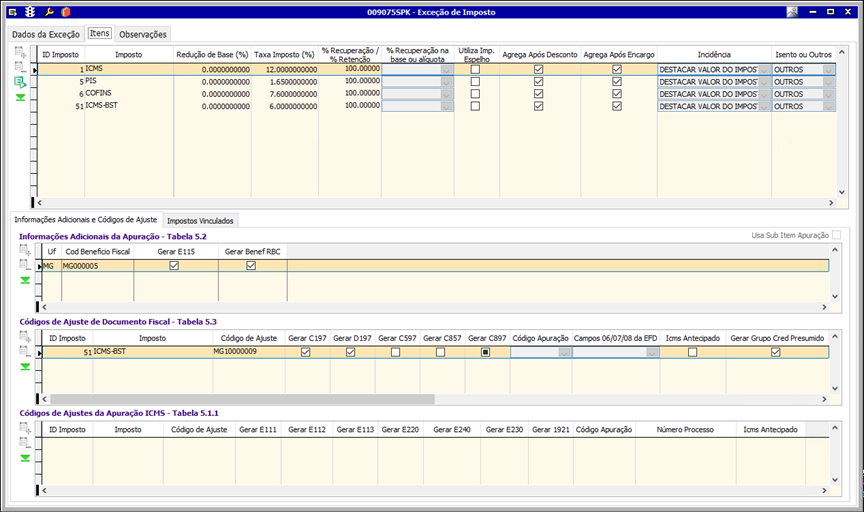Open the Observações tab
The width and height of the screenshot is (864, 512).
143,34
